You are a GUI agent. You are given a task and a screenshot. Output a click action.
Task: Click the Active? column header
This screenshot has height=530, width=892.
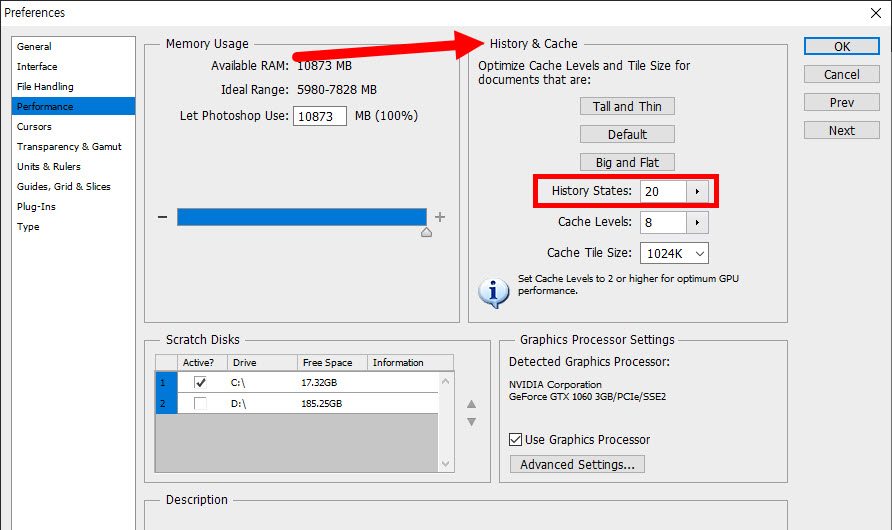point(202,363)
